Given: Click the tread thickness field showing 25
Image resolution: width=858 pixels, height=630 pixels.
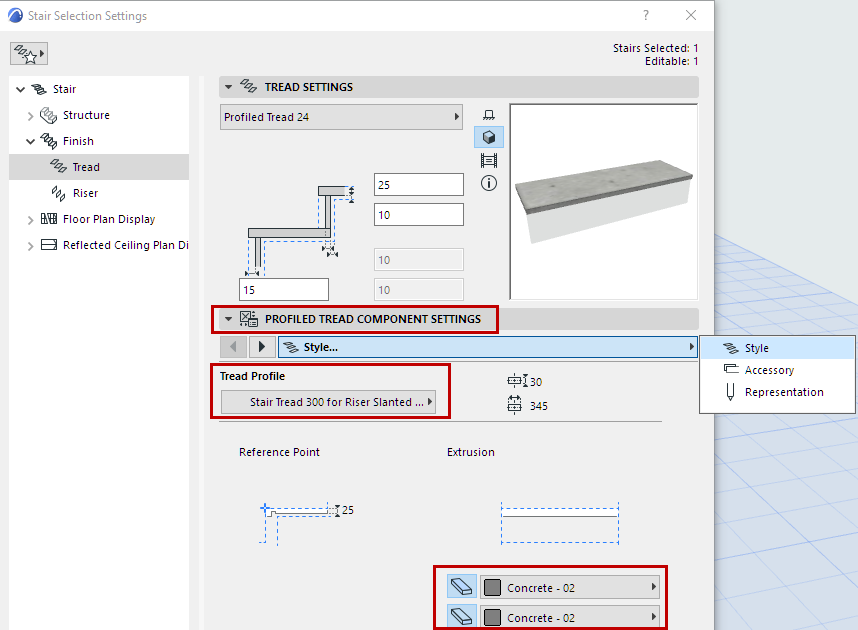Looking at the screenshot, I should tap(419, 184).
